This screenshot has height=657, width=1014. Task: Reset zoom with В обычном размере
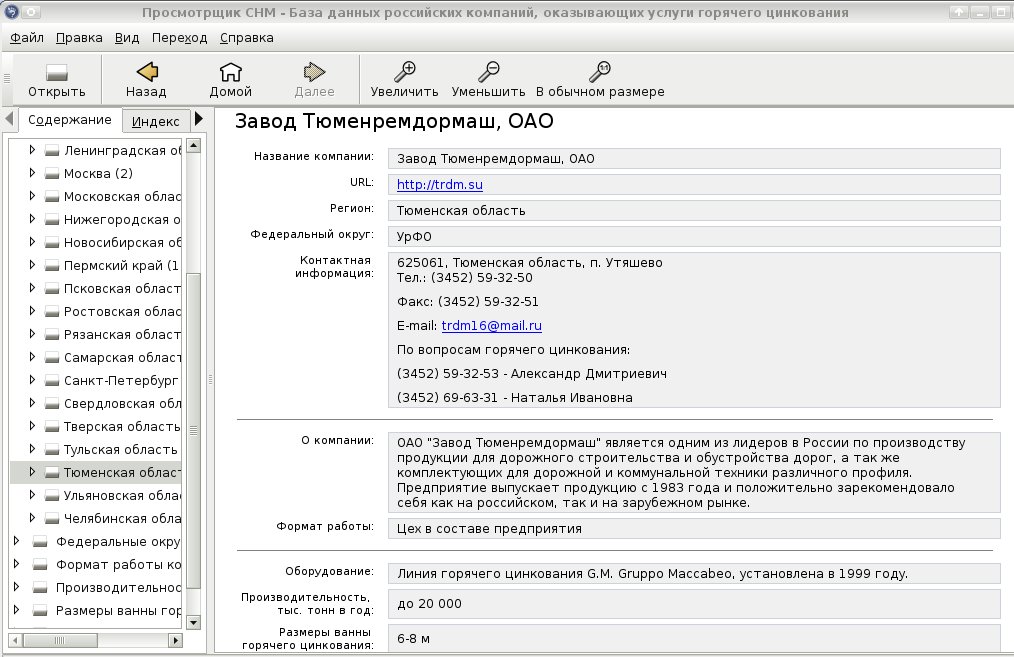599,71
